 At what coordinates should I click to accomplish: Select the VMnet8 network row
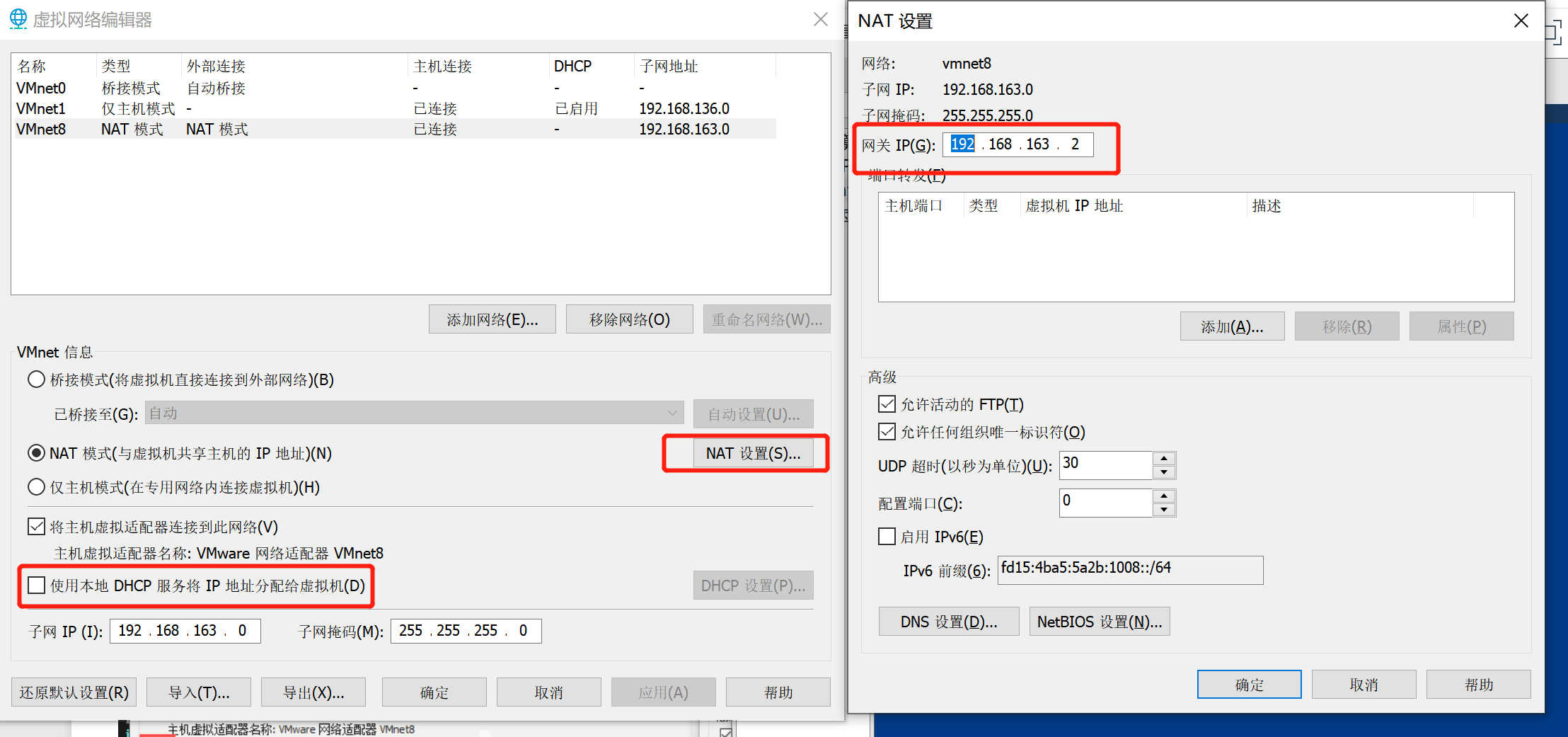coord(394,129)
